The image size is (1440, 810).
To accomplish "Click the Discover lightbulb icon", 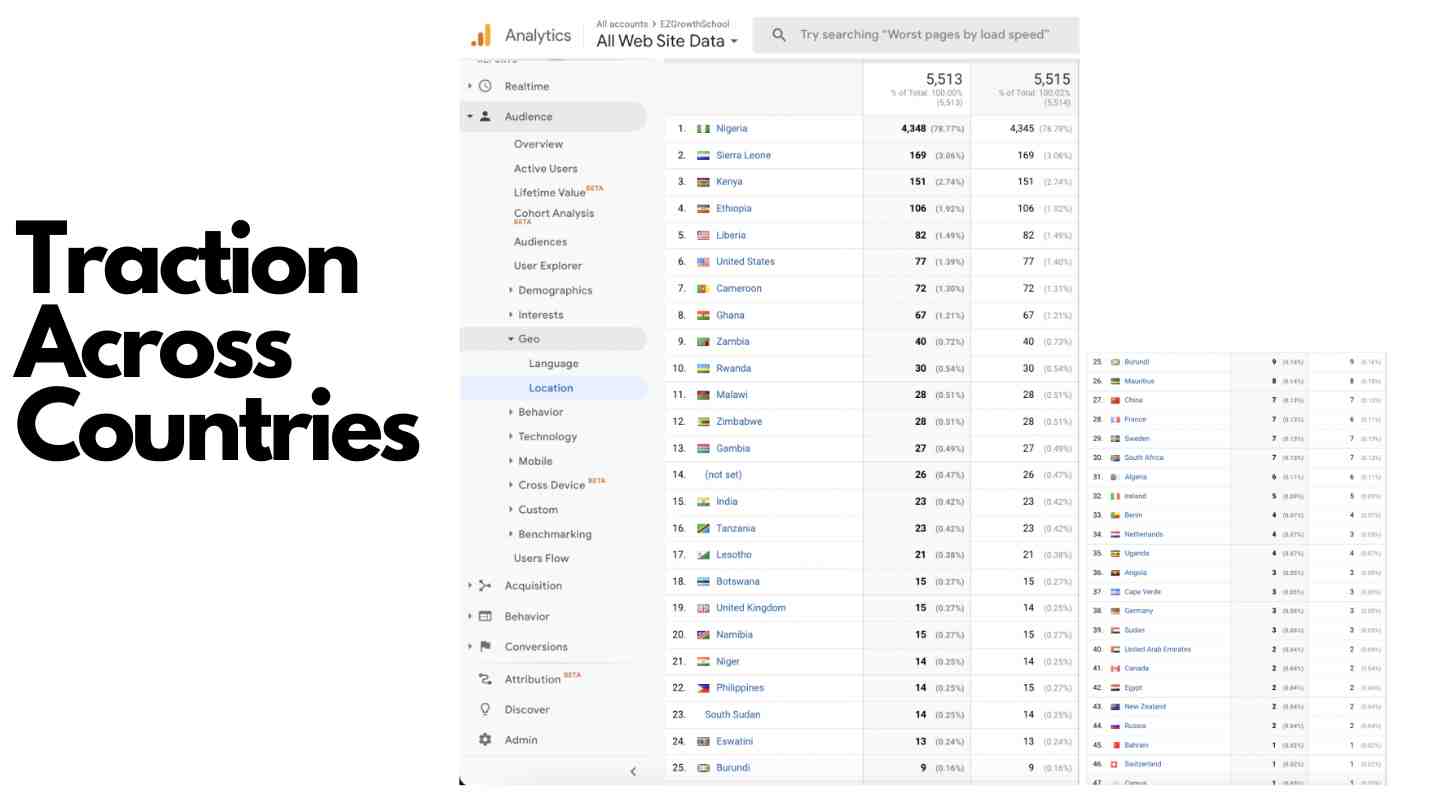I will 485,710.
